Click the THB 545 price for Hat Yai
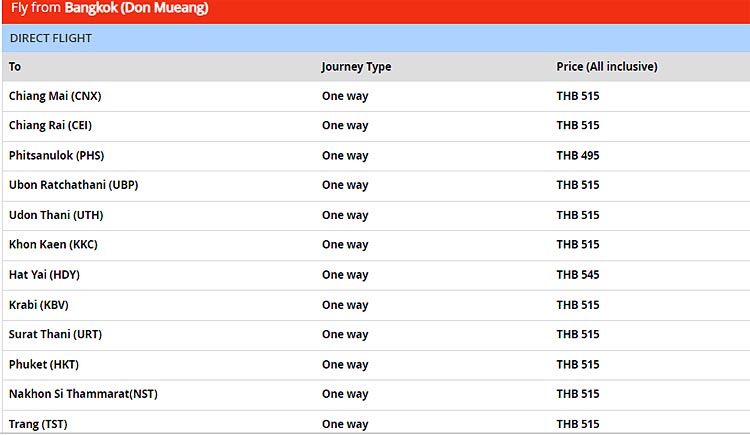The width and height of the screenshot is (750, 435). coord(578,275)
